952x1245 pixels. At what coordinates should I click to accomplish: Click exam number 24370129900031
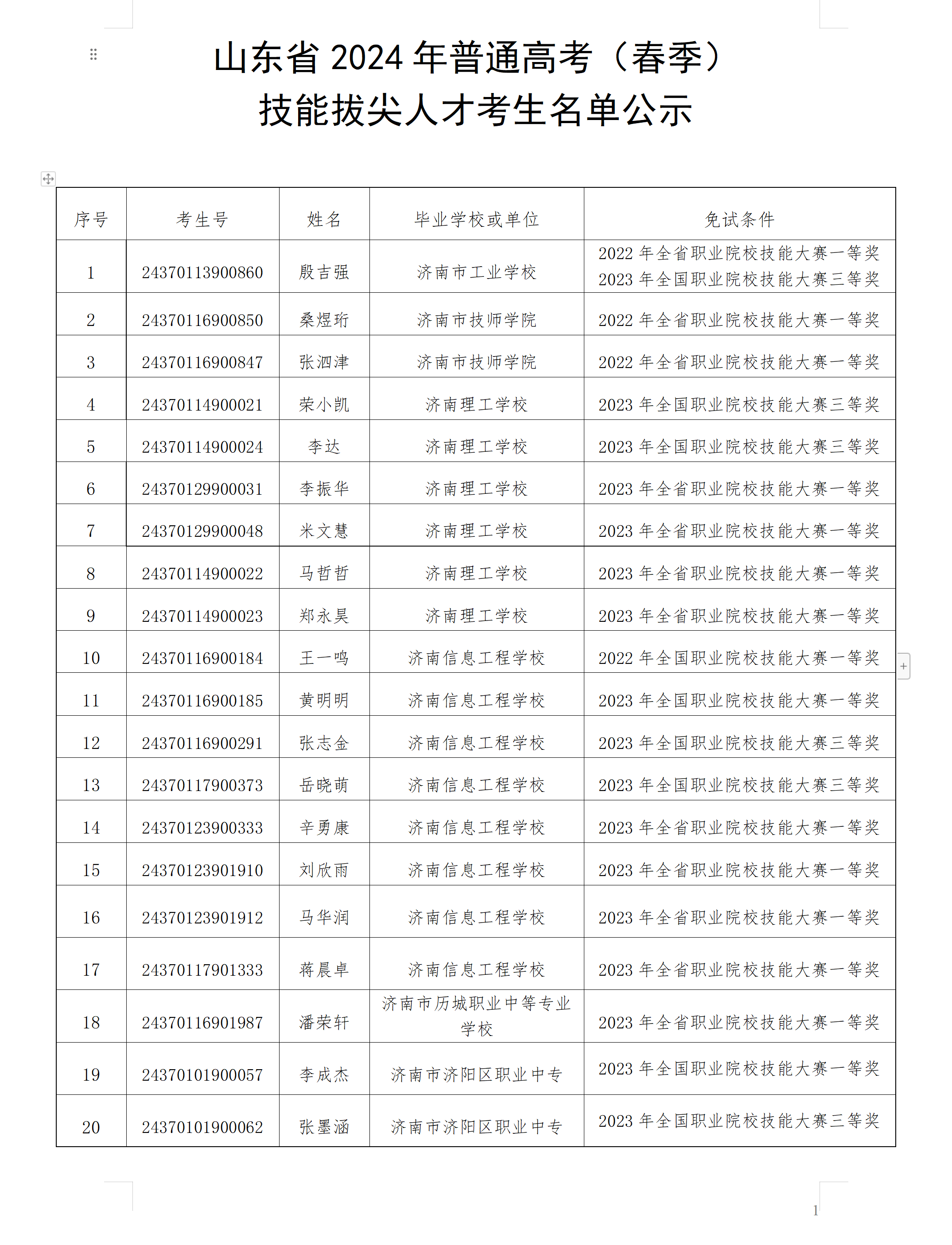pyautogui.click(x=202, y=489)
